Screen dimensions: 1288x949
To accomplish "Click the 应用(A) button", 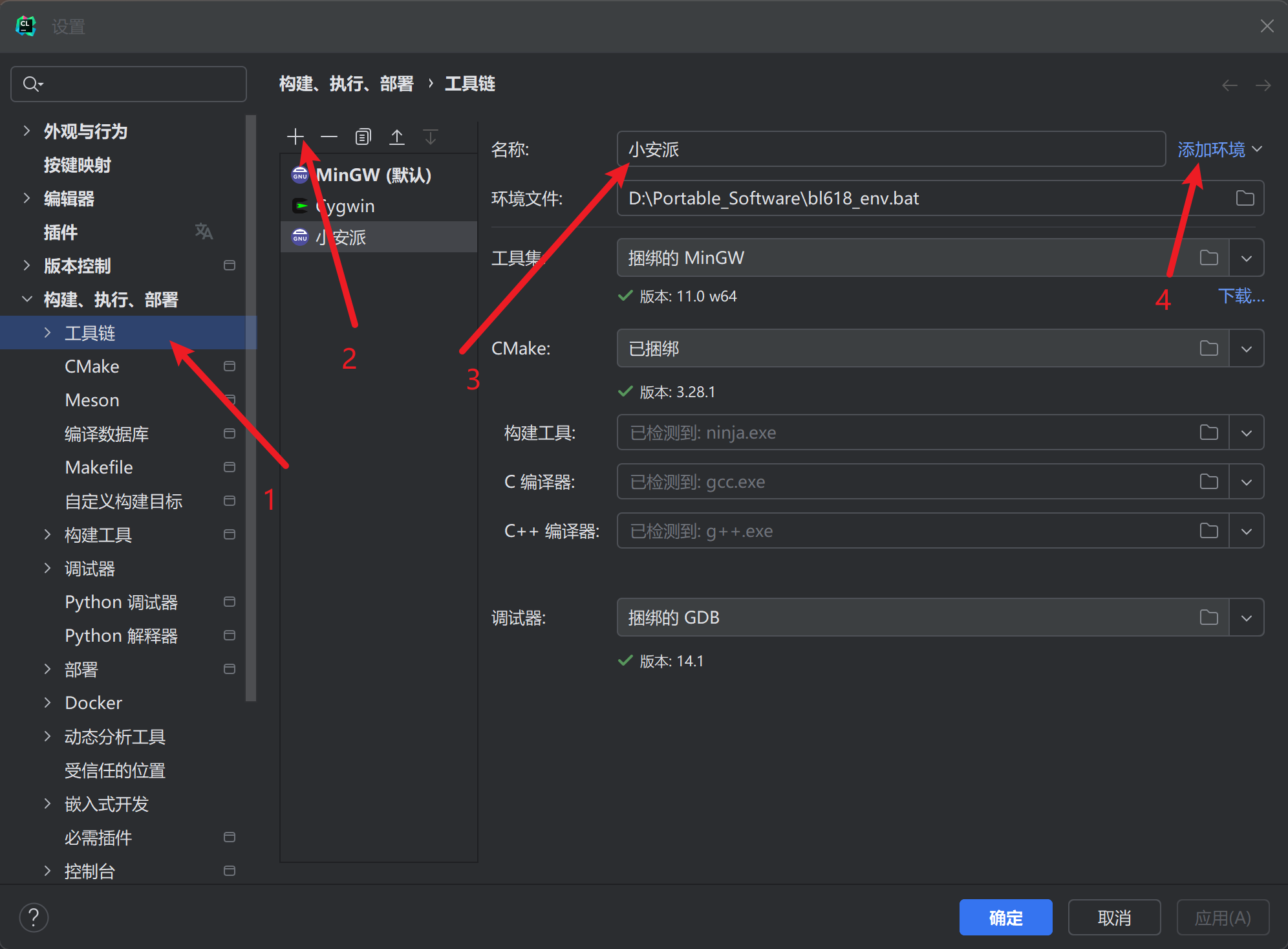I will pyautogui.click(x=1223, y=917).
